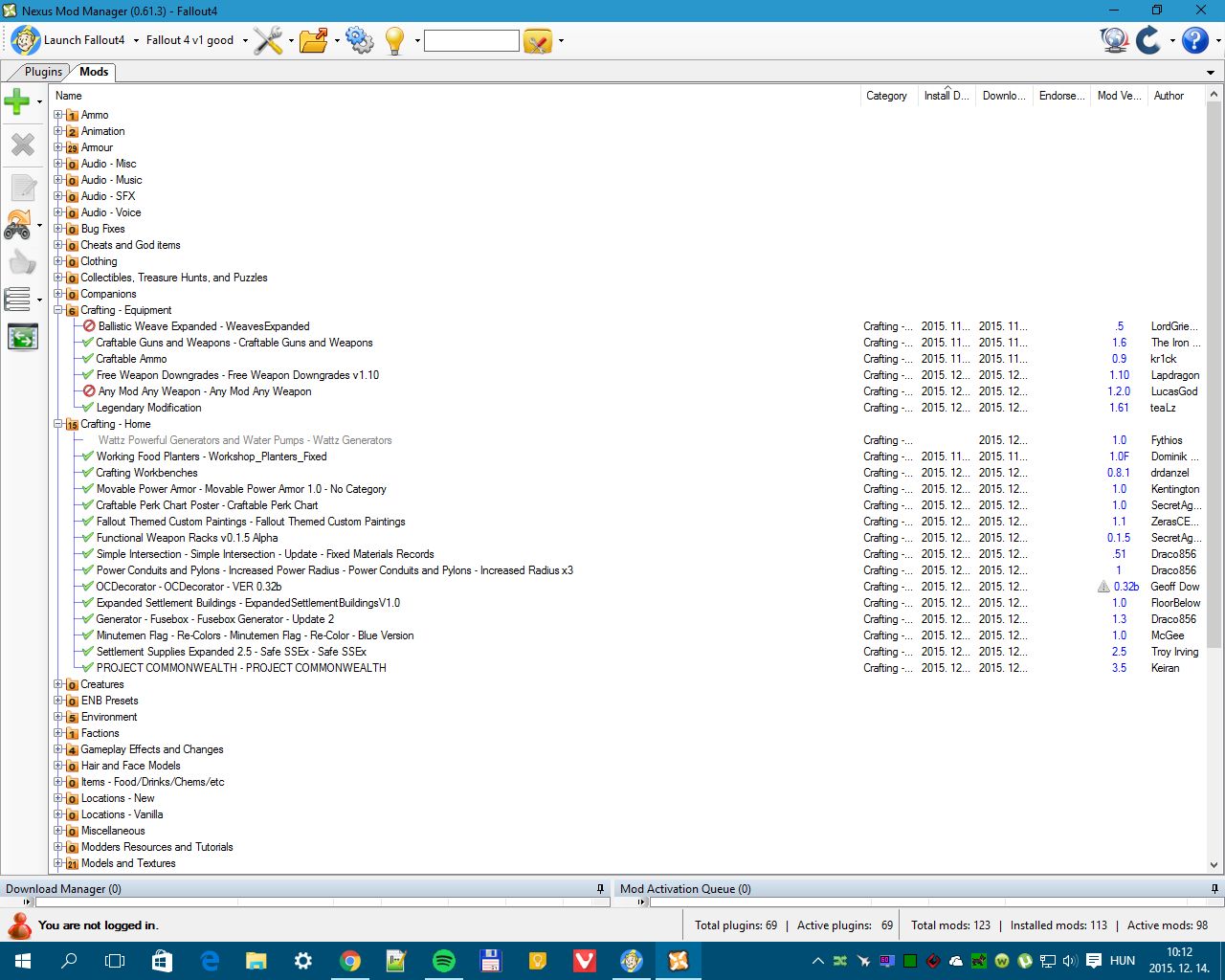The image size is (1225, 980).
Task: Click the green plus add mod icon
Action: tap(17, 100)
